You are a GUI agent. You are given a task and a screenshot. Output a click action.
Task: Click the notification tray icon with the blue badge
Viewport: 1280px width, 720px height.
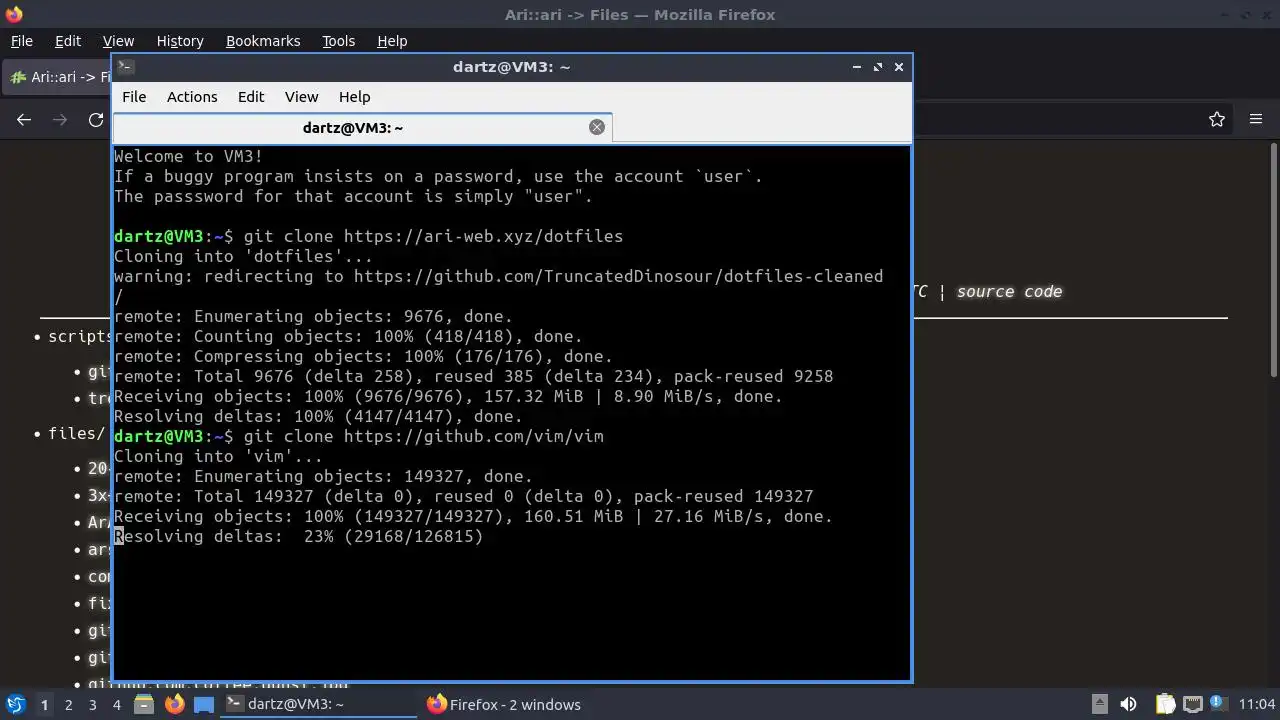click(x=1219, y=704)
